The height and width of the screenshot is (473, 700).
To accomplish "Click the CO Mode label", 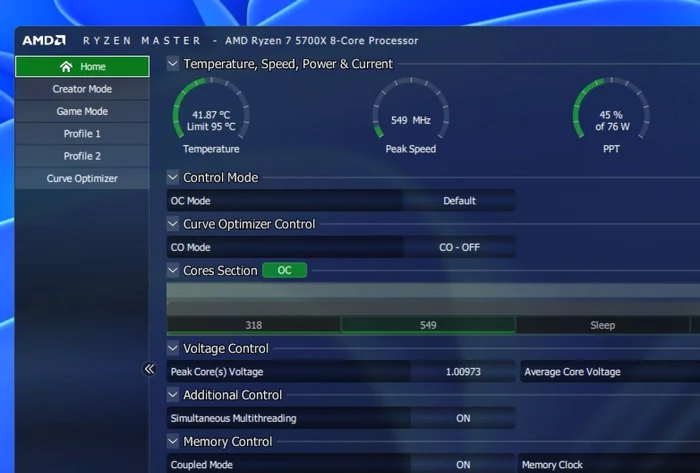I will (x=191, y=247).
